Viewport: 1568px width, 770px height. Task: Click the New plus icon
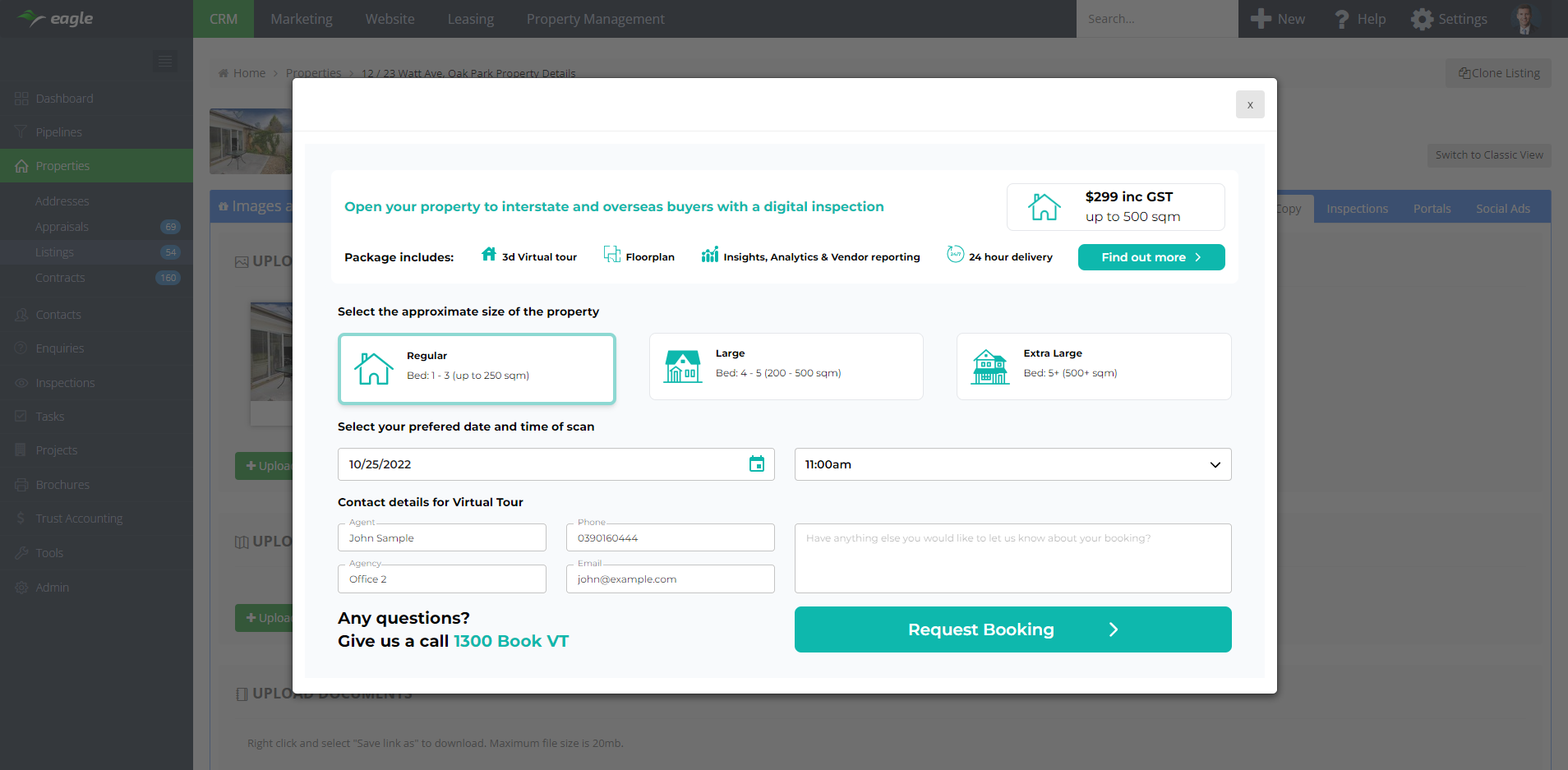(1260, 19)
